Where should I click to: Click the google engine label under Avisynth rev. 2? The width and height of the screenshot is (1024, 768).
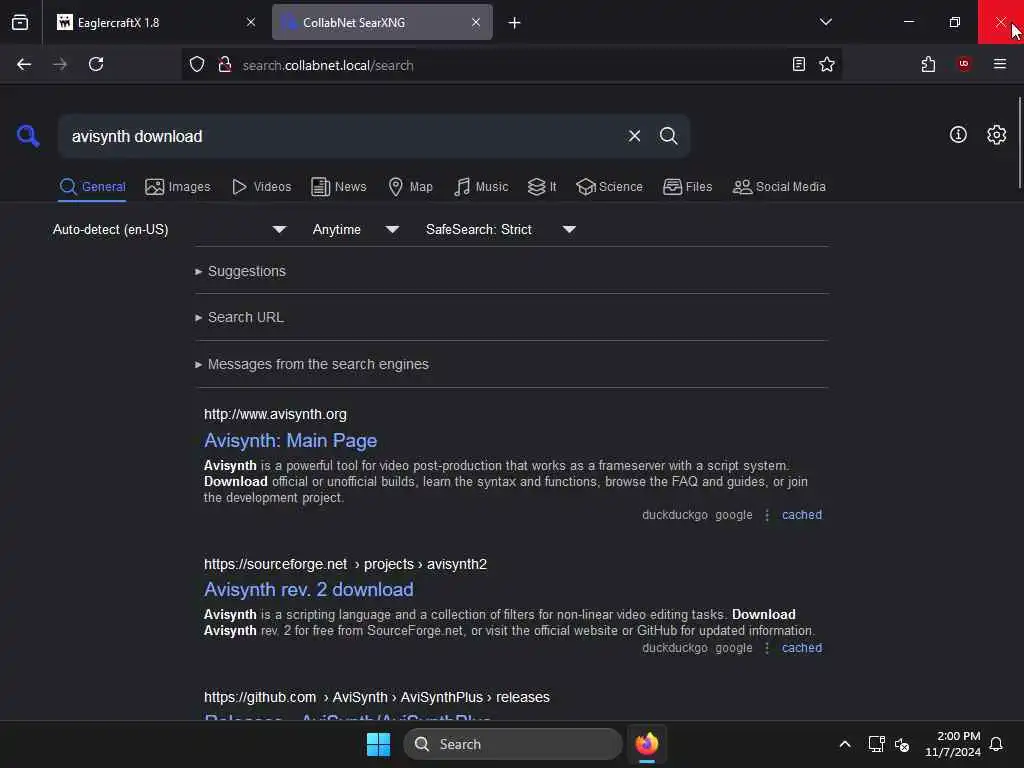[733, 648]
